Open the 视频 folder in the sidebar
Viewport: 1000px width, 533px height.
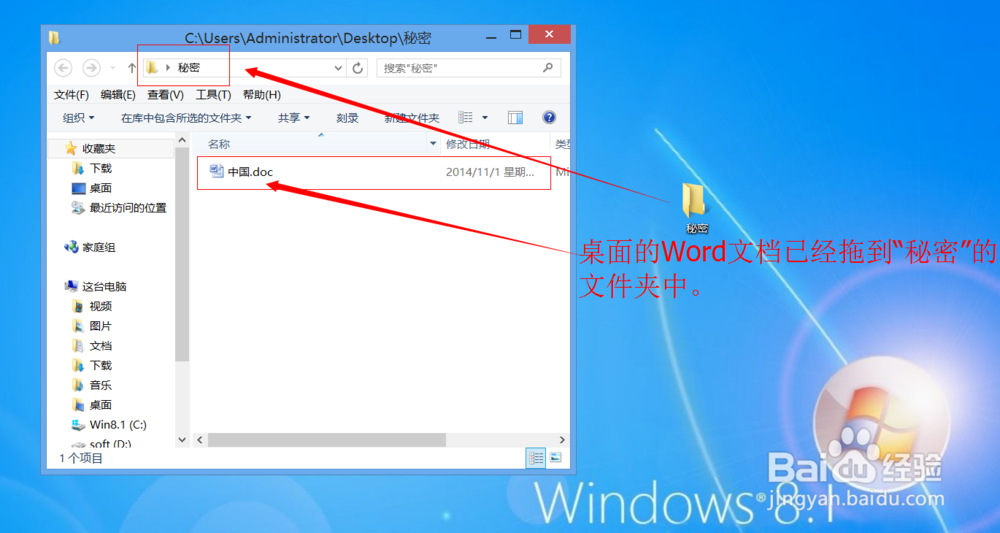point(101,307)
